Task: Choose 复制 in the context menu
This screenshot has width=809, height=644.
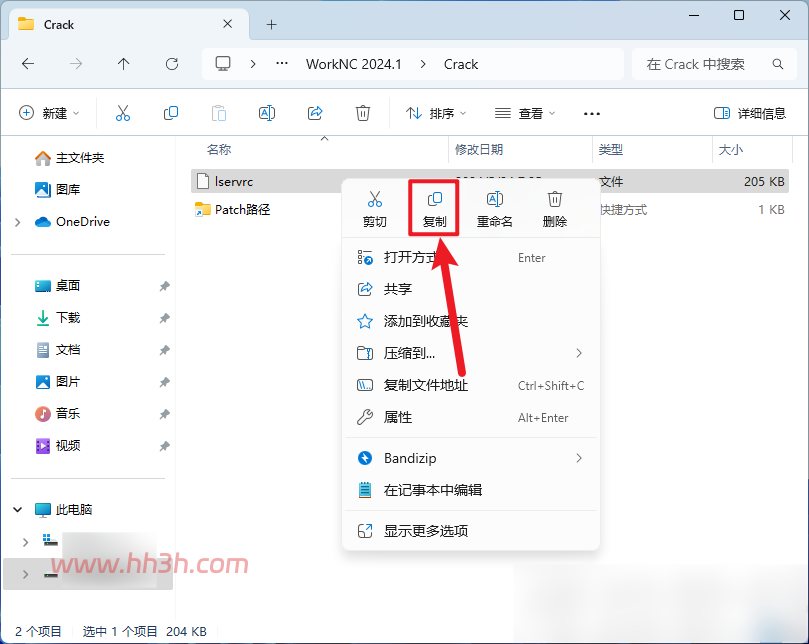Action: point(434,209)
